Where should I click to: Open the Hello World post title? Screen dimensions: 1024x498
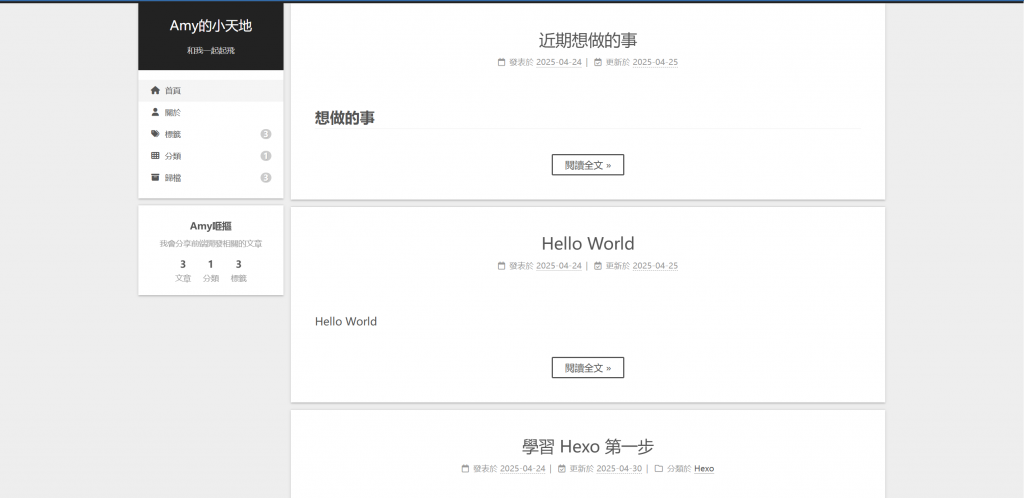point(588,243)
